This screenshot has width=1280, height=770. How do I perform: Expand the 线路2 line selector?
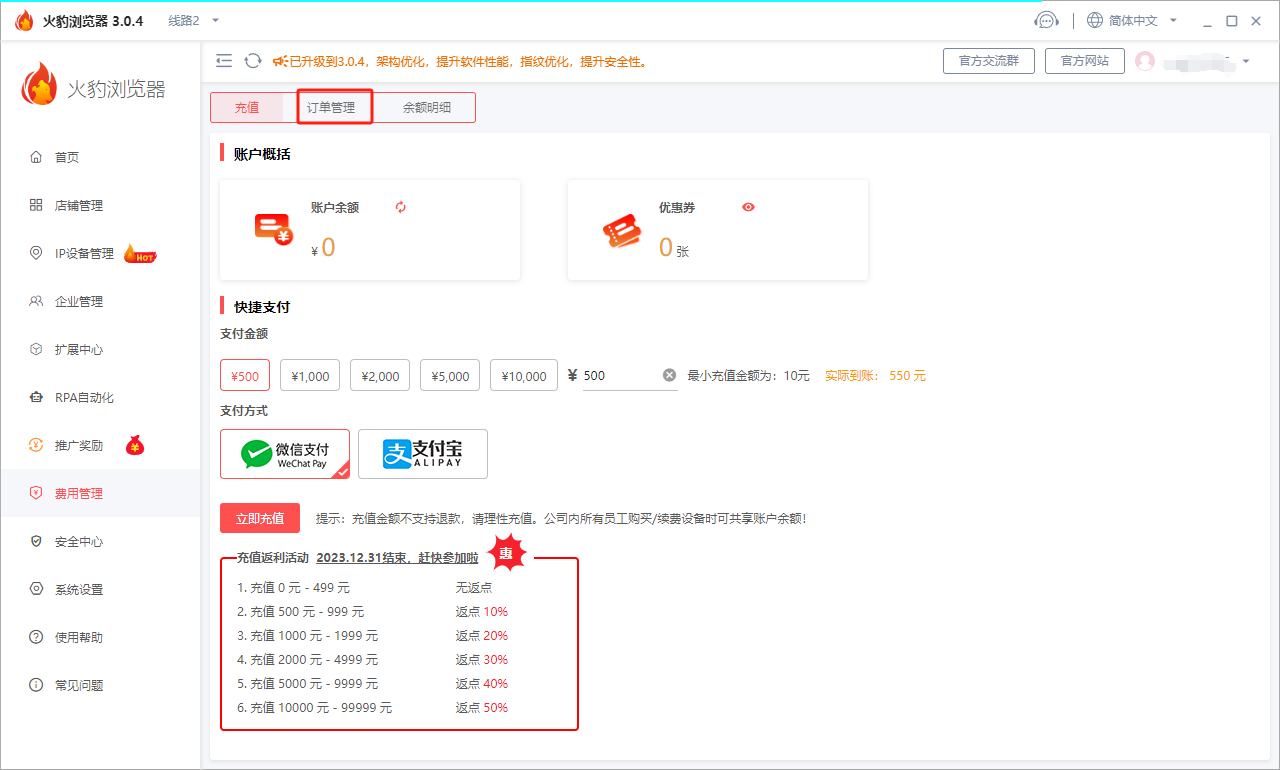pyautogui.click(x=193, y=20)
